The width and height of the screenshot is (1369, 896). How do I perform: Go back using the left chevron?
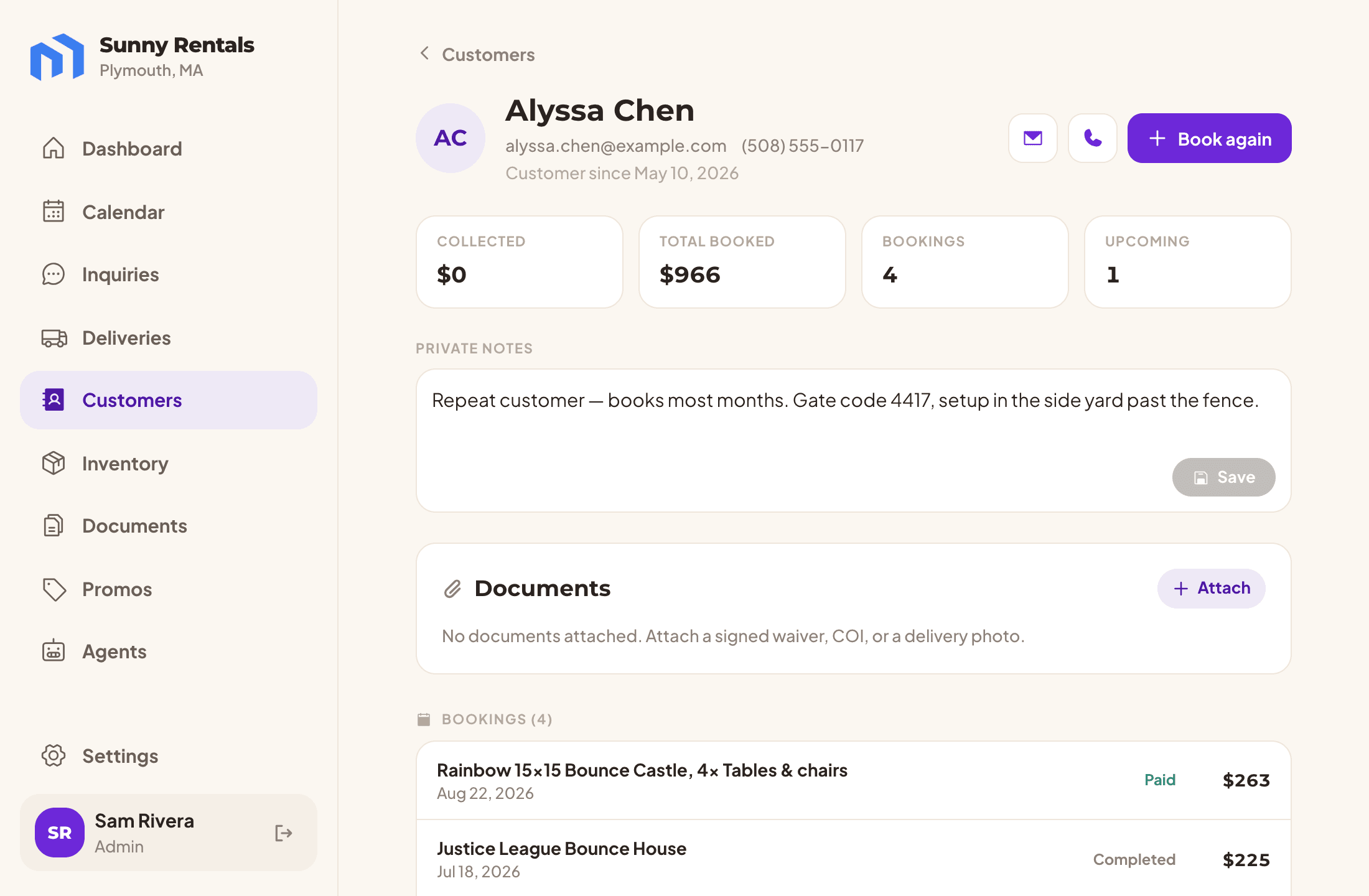tap(424, 54)
